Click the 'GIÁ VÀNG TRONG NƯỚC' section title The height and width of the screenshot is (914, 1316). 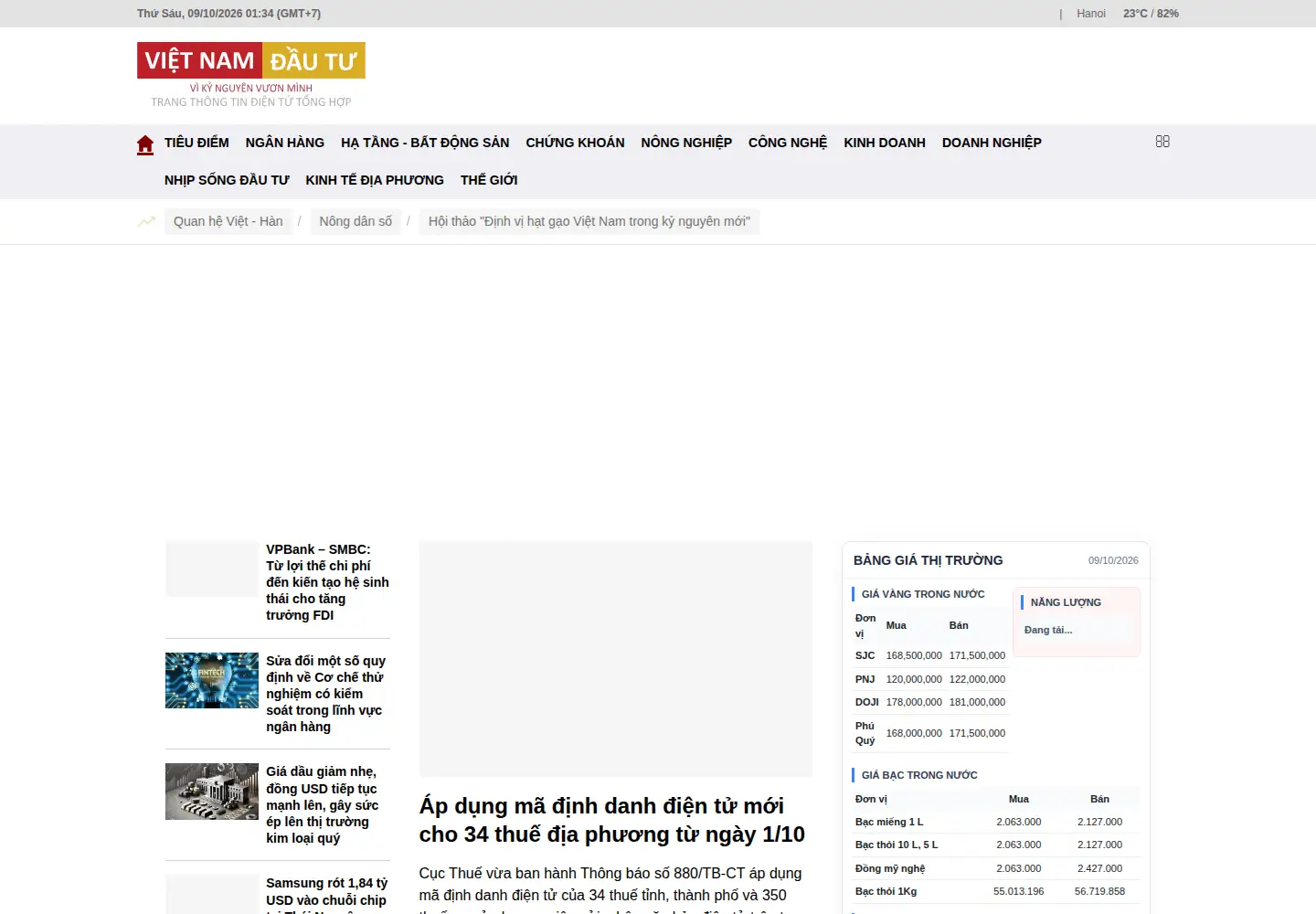(923, 594)
